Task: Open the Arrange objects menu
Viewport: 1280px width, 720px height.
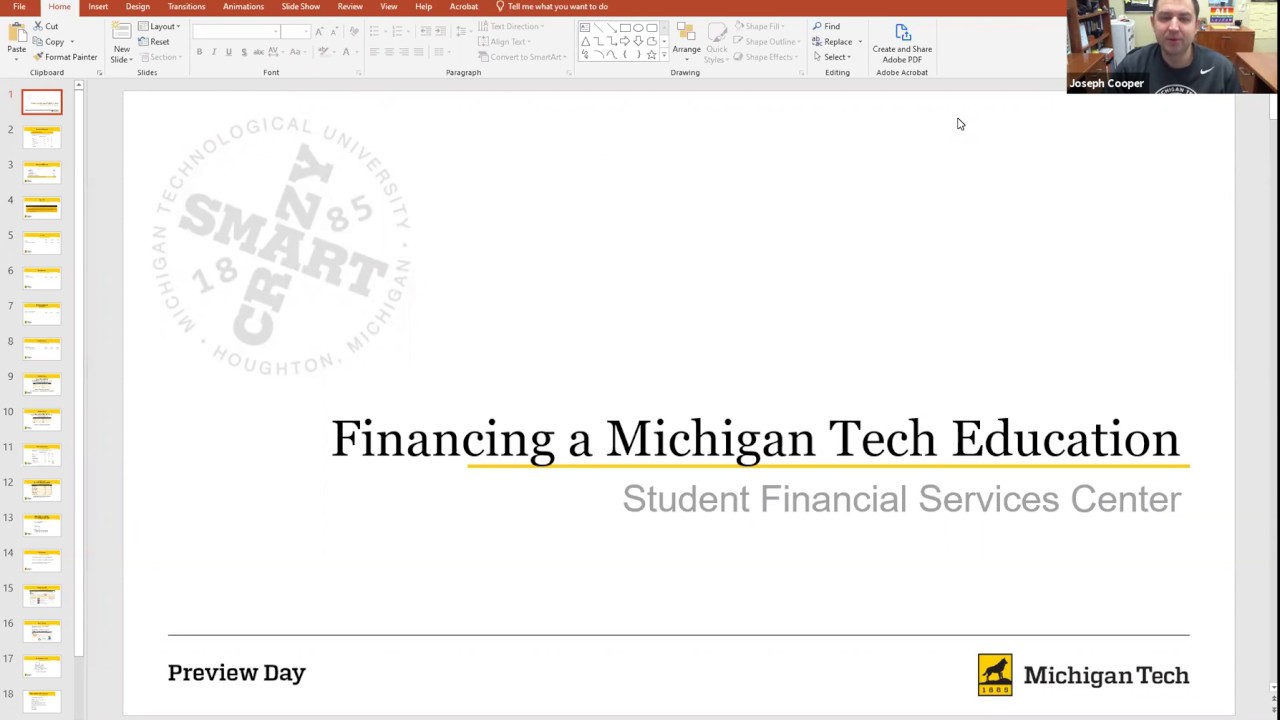Action: [686, 42]
